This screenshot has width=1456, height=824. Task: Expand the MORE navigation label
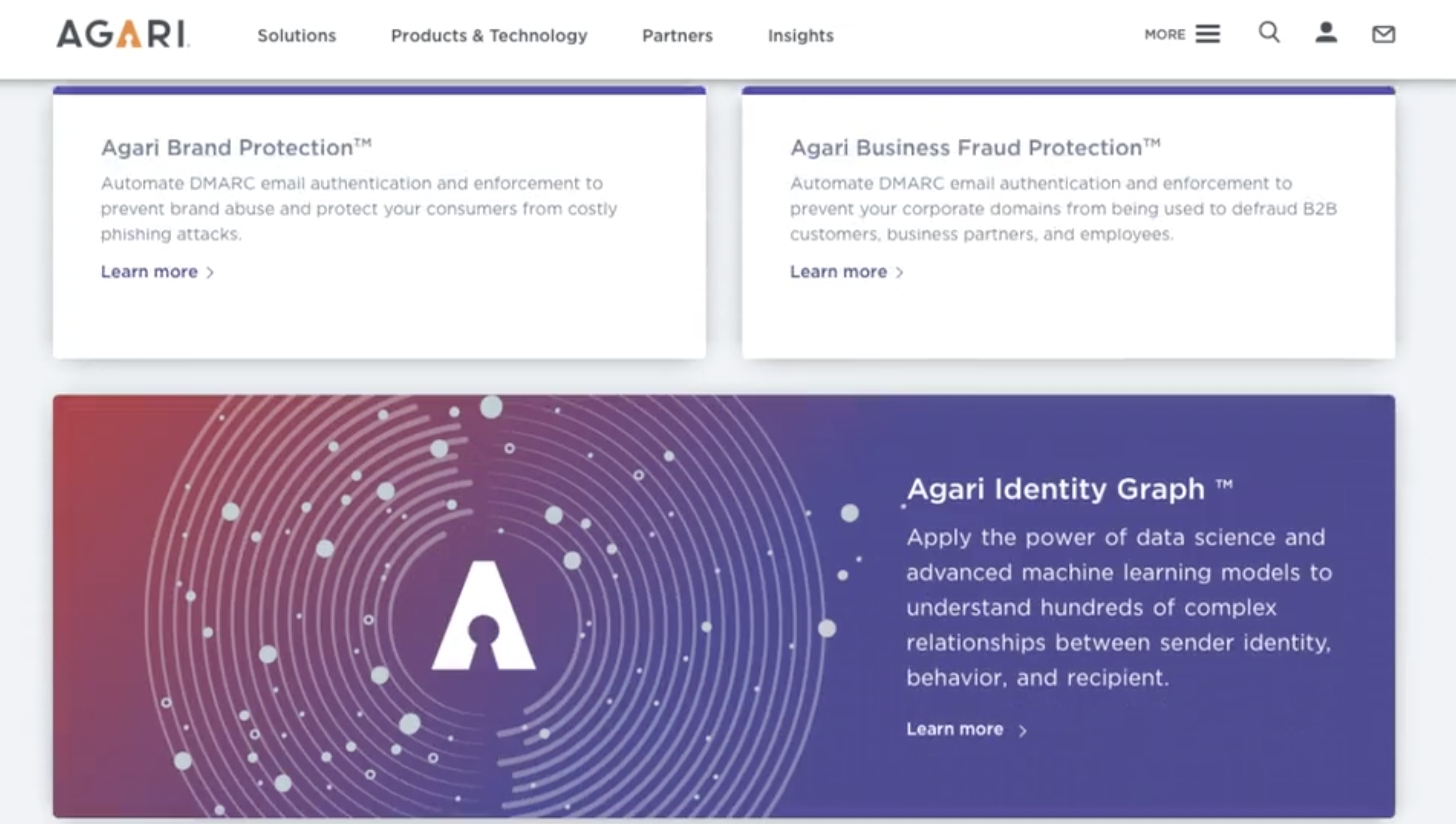coord(1165,34)
